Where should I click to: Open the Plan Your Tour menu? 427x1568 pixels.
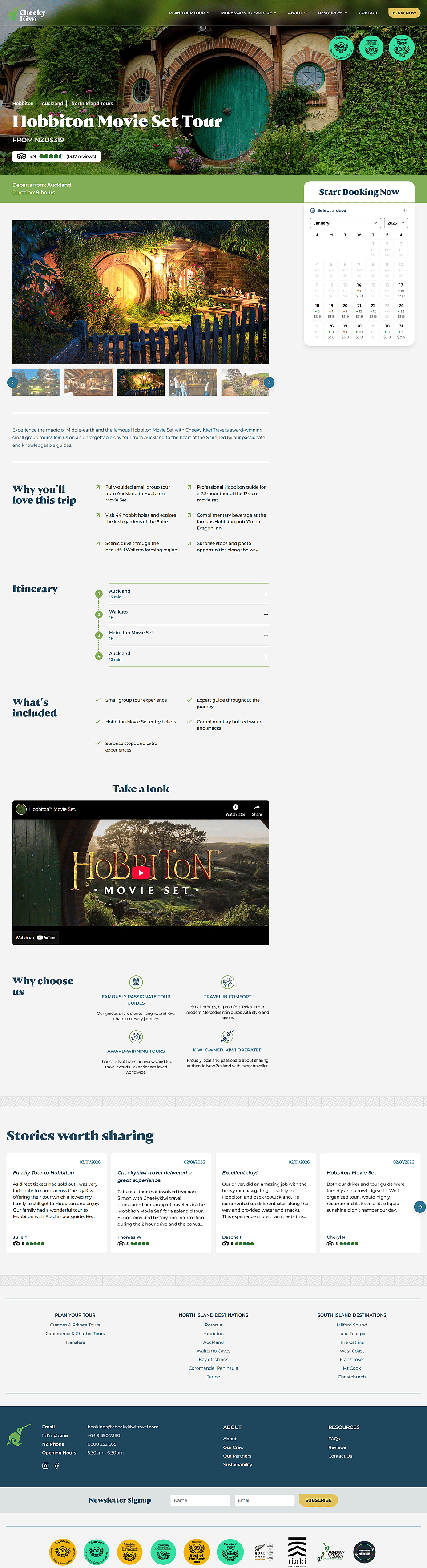point(189,13)
